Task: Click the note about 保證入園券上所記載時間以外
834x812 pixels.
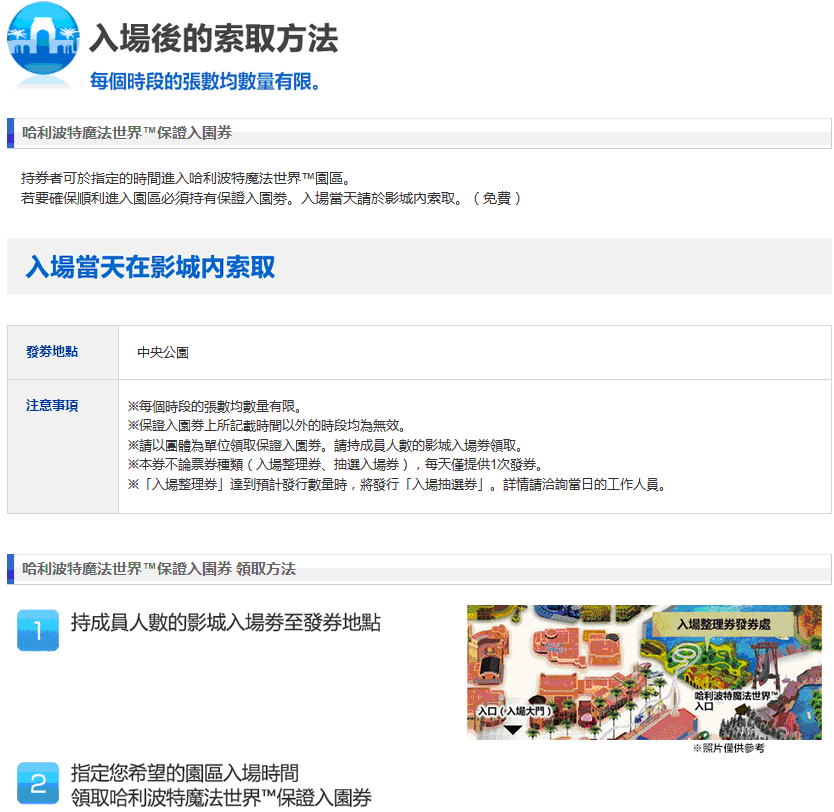Action: [x=267, y=425]
